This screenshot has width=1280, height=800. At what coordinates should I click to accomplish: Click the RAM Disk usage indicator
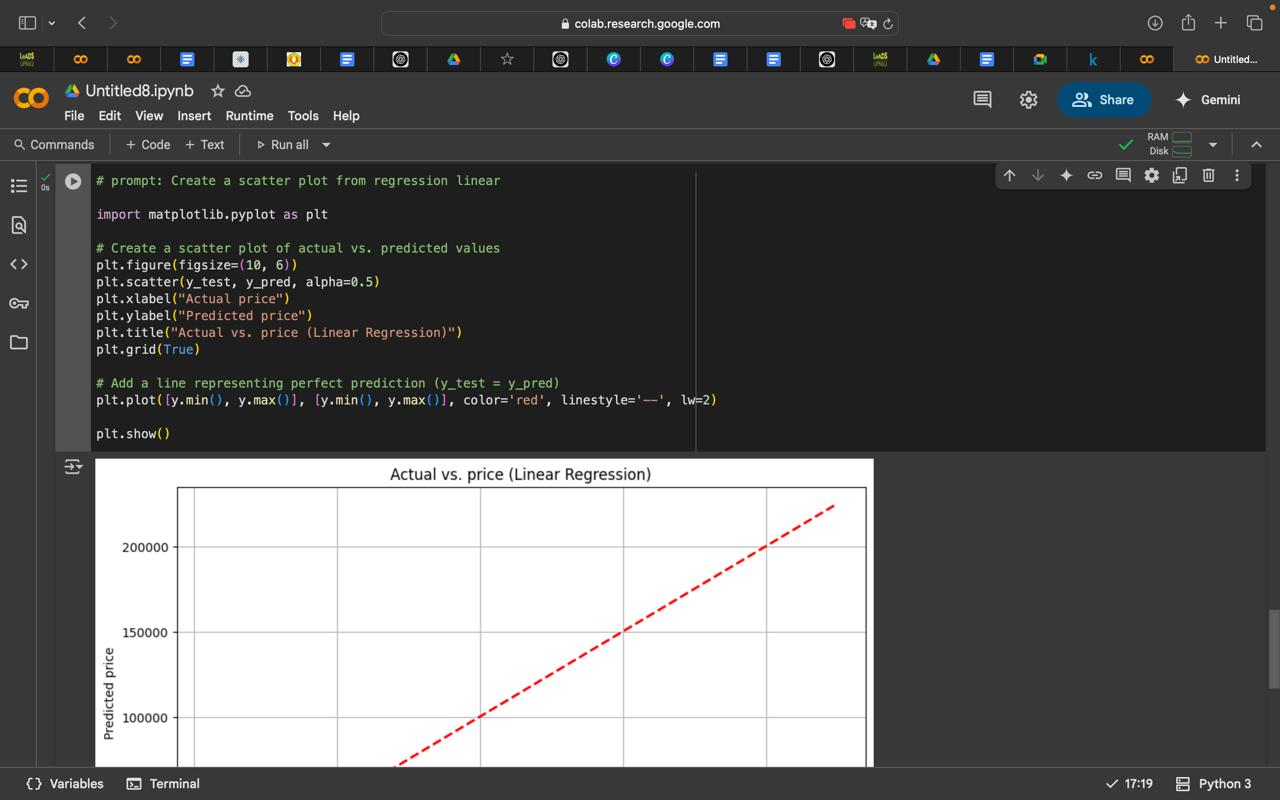coord(1170,144)
